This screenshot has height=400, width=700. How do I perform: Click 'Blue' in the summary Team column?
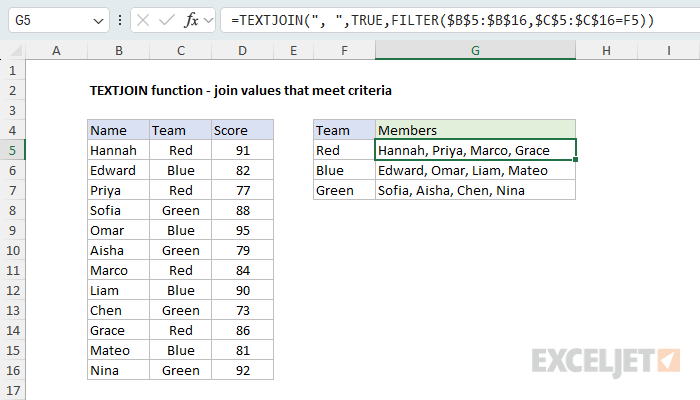344,171
